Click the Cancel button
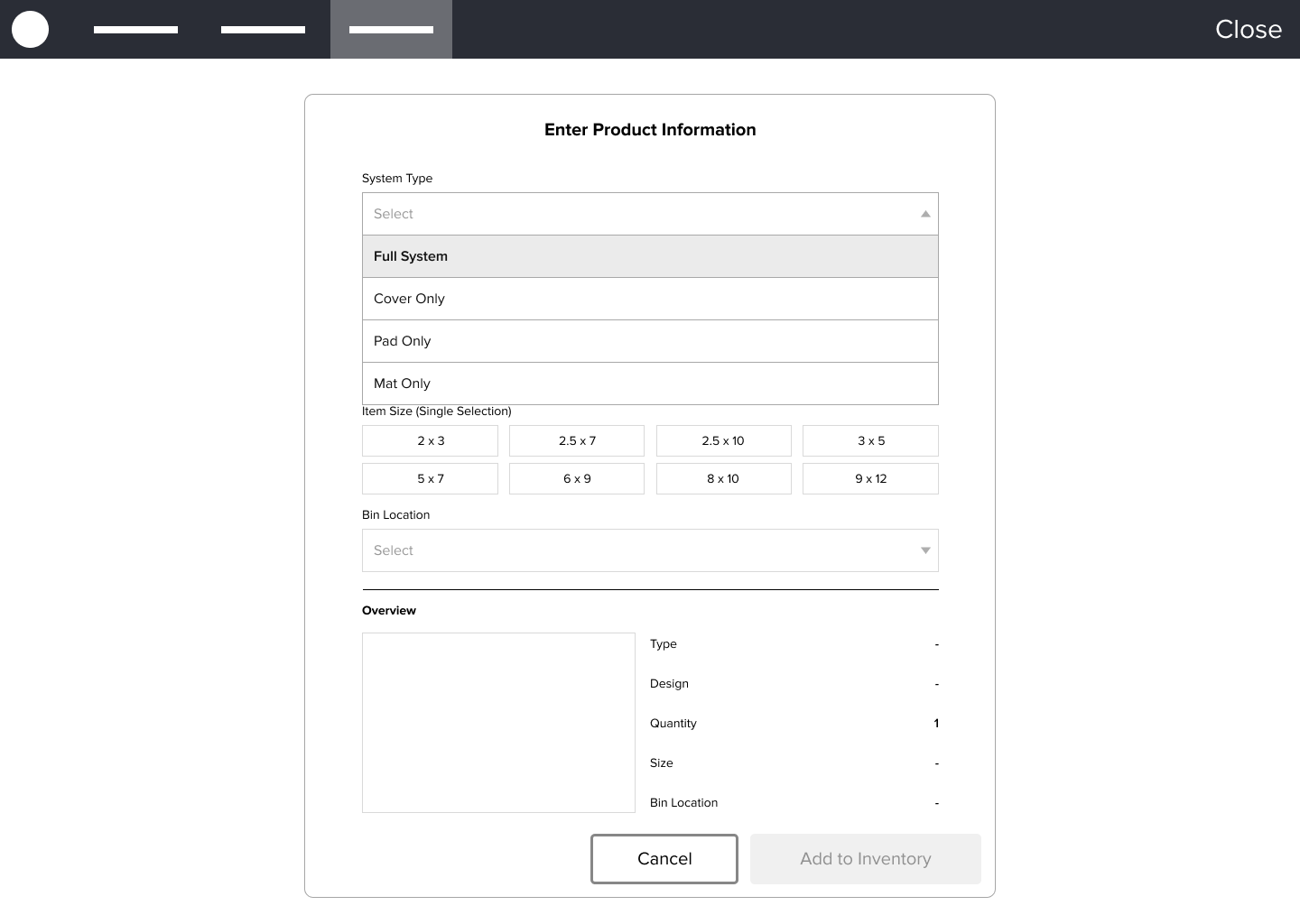 (664, 859)
